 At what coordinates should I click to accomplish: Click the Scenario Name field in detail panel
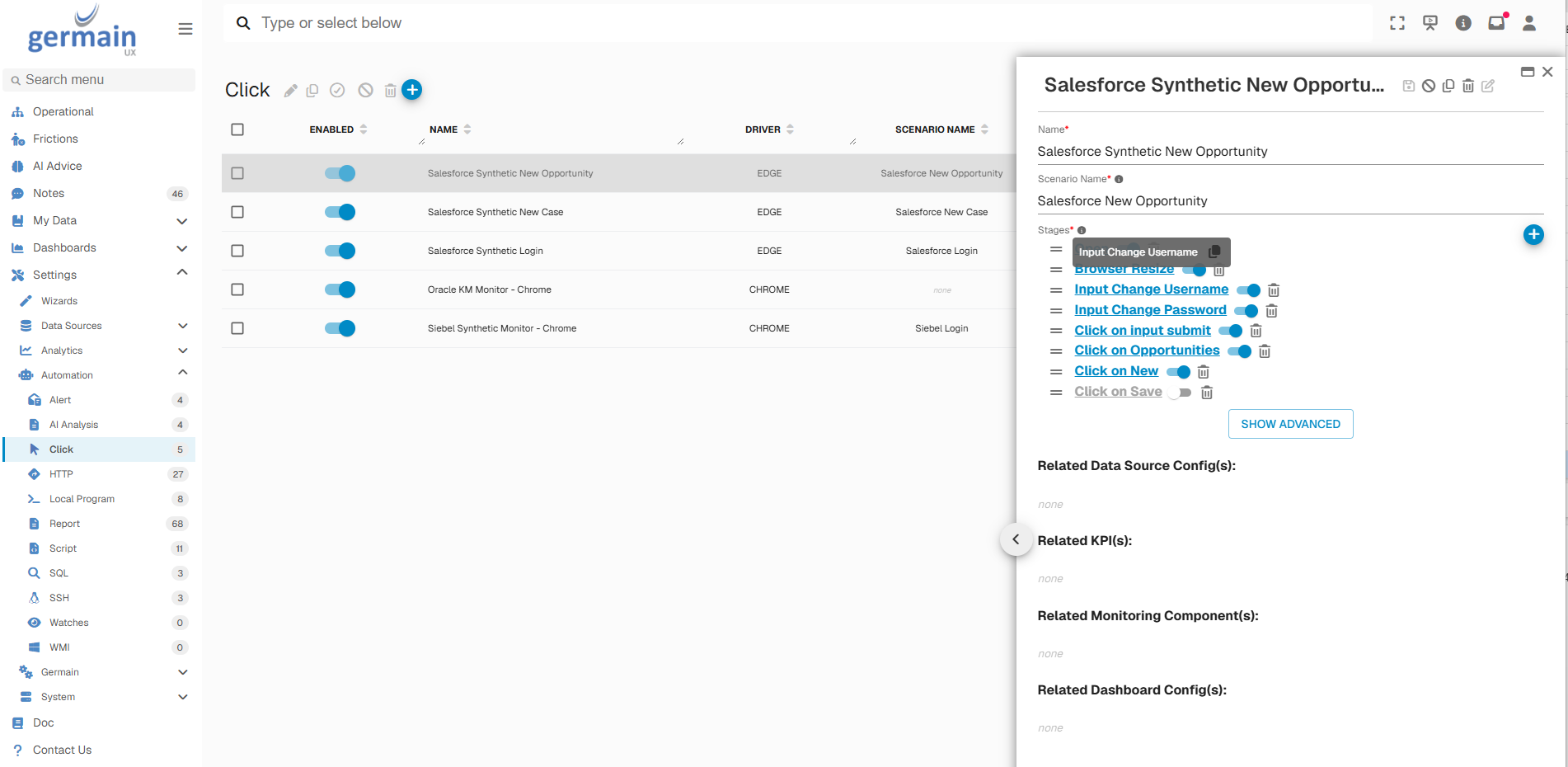[x=1290, y=201]
